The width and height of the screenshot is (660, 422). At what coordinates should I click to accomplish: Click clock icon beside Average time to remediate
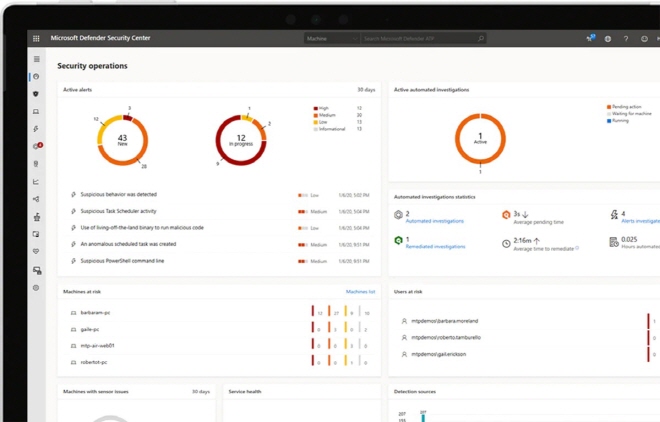coord(506,244)
